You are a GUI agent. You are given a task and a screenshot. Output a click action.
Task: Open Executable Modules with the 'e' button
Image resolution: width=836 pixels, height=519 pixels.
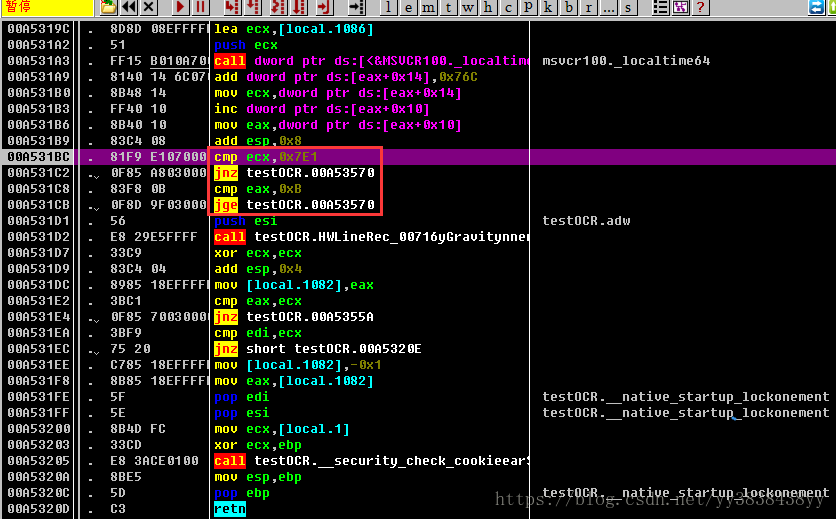(408, 7)
